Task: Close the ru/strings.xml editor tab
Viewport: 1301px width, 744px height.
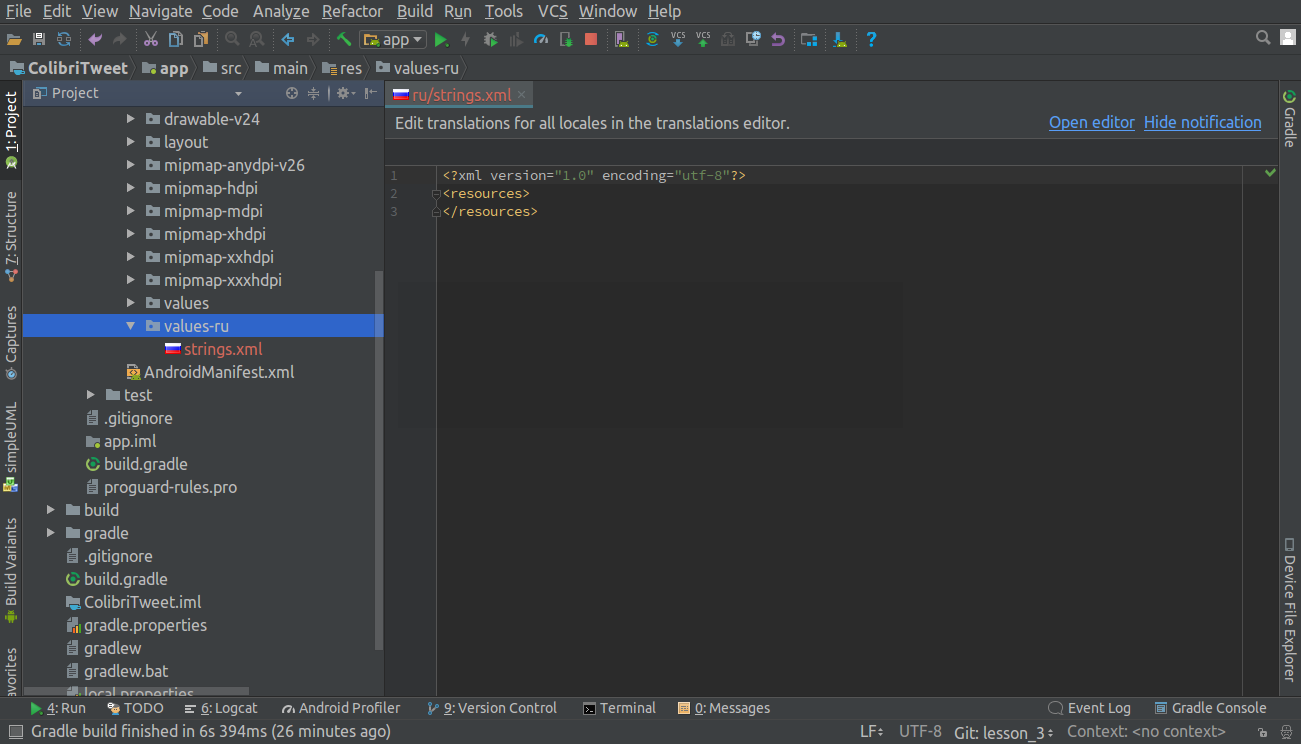Action: [x=521, y=95]
